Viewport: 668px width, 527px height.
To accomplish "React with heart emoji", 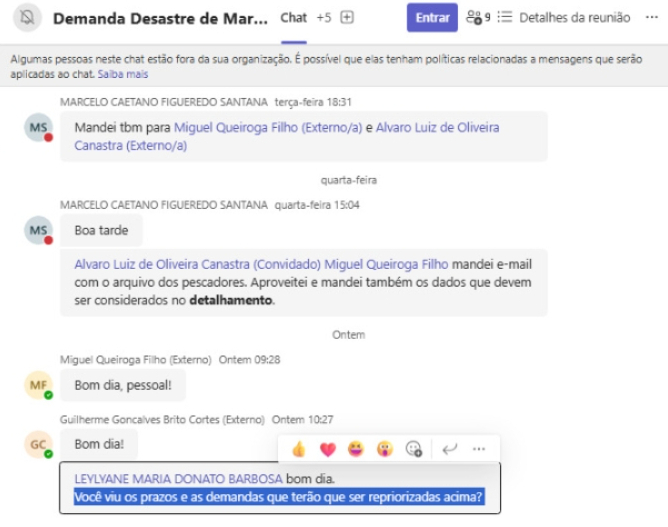I will point(328,449).
